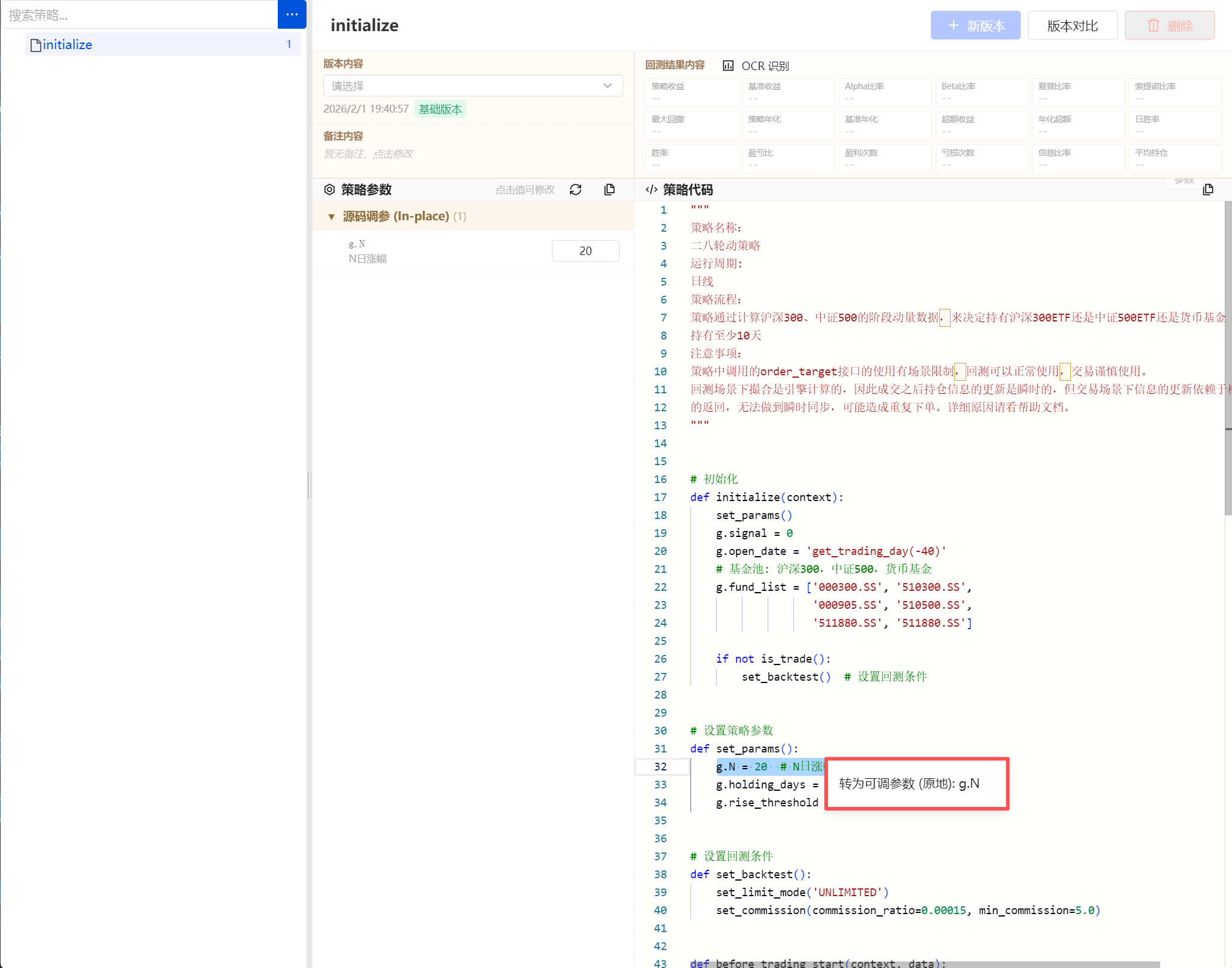This screenshot has width=1232, height=968.
Task: Click the 删除 button
Action: pyautogui.click(x=1169, y=26)
